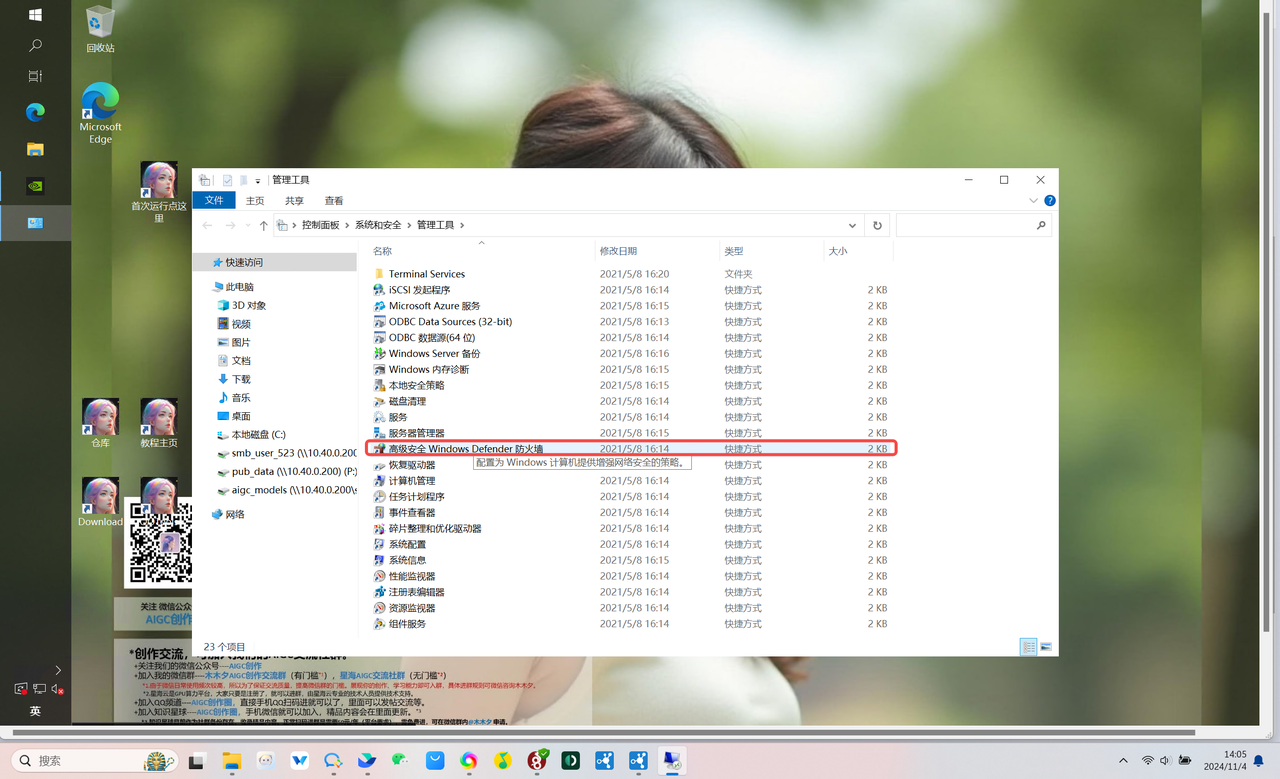
Task: Click the help question mark icon
Action: tap(1049, 200)
